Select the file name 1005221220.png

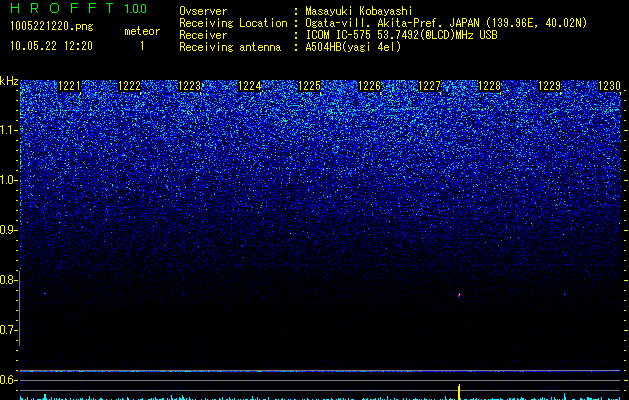tap(52, 26)
